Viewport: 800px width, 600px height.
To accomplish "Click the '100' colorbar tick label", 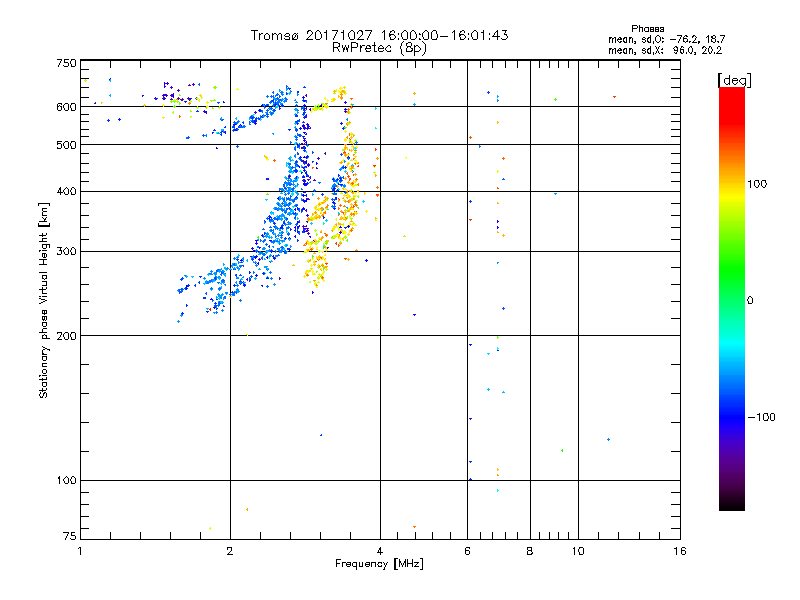I will 757,184.
